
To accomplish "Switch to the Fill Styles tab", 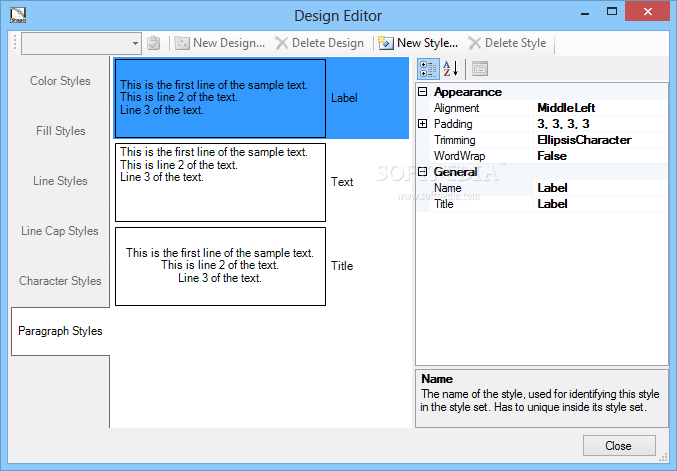I will coord(60,131).
